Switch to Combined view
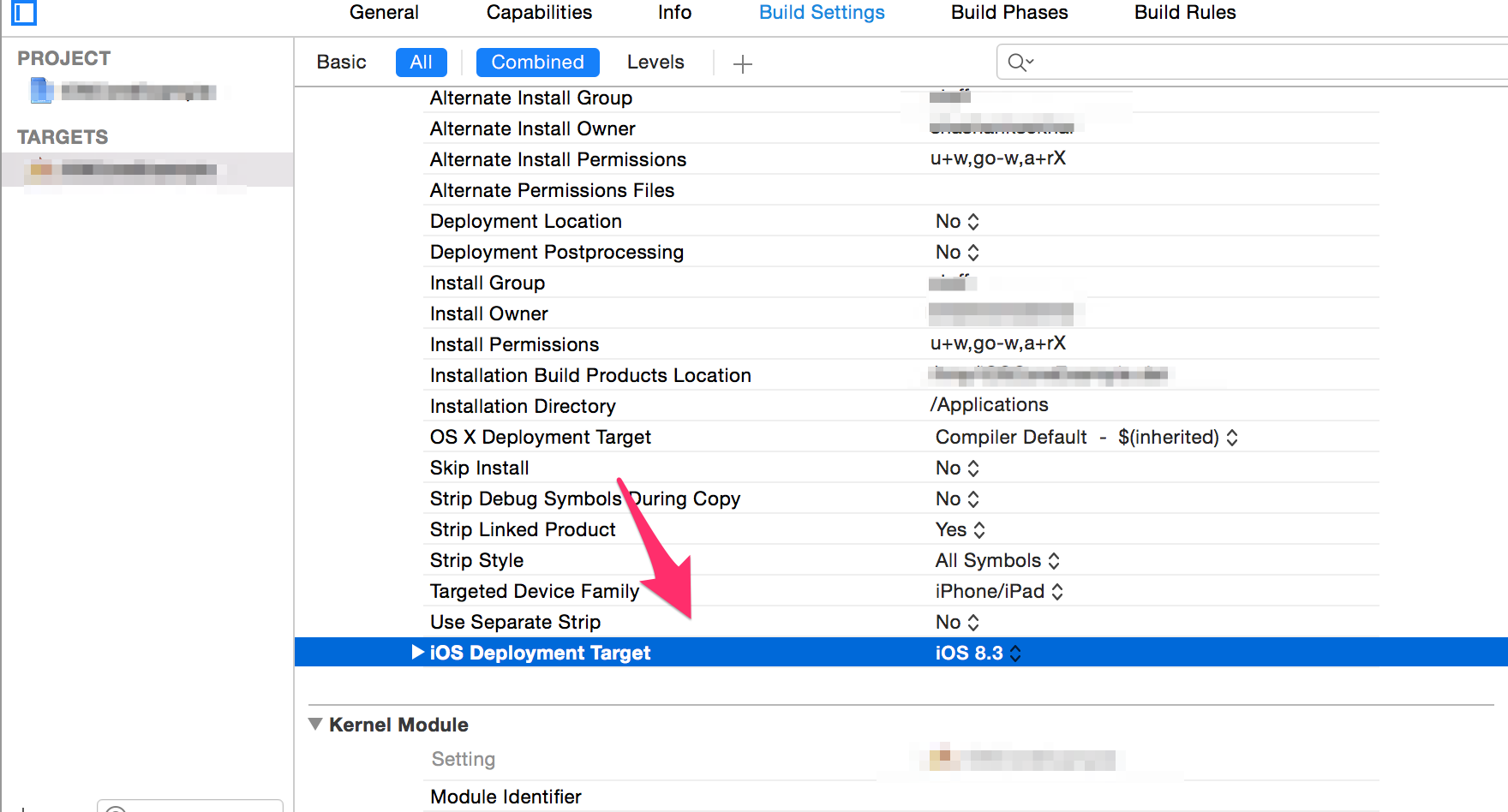 pos(537,63)
